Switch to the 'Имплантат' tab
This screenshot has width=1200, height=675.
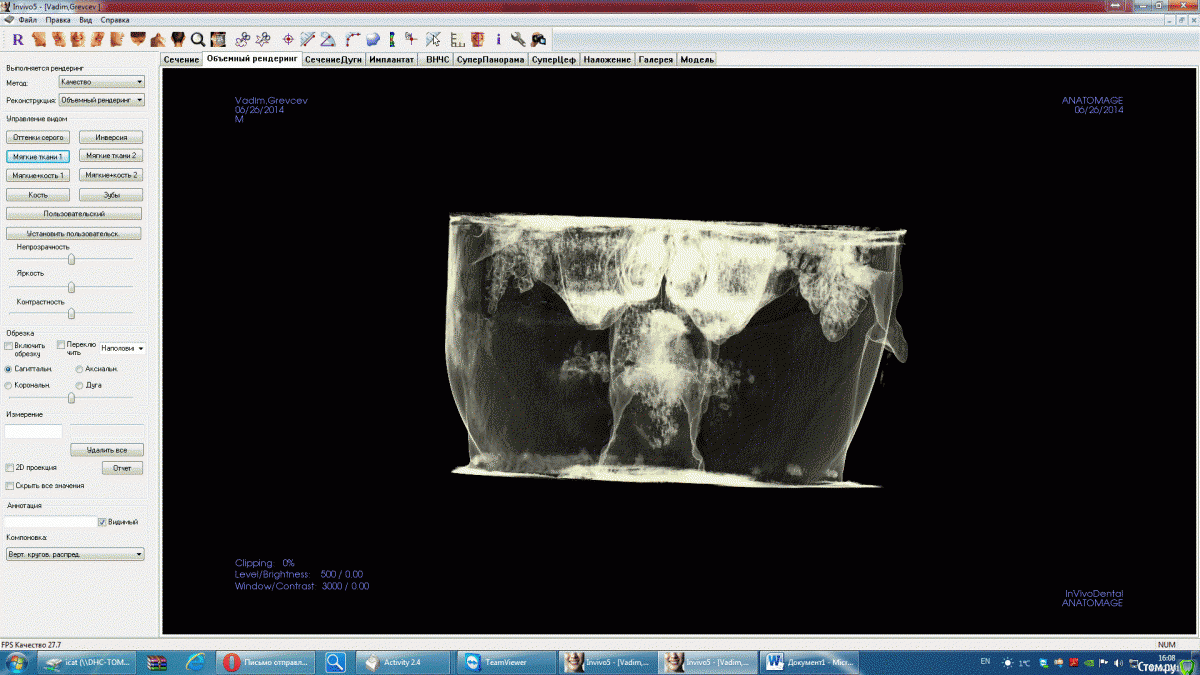click(391, 60)
